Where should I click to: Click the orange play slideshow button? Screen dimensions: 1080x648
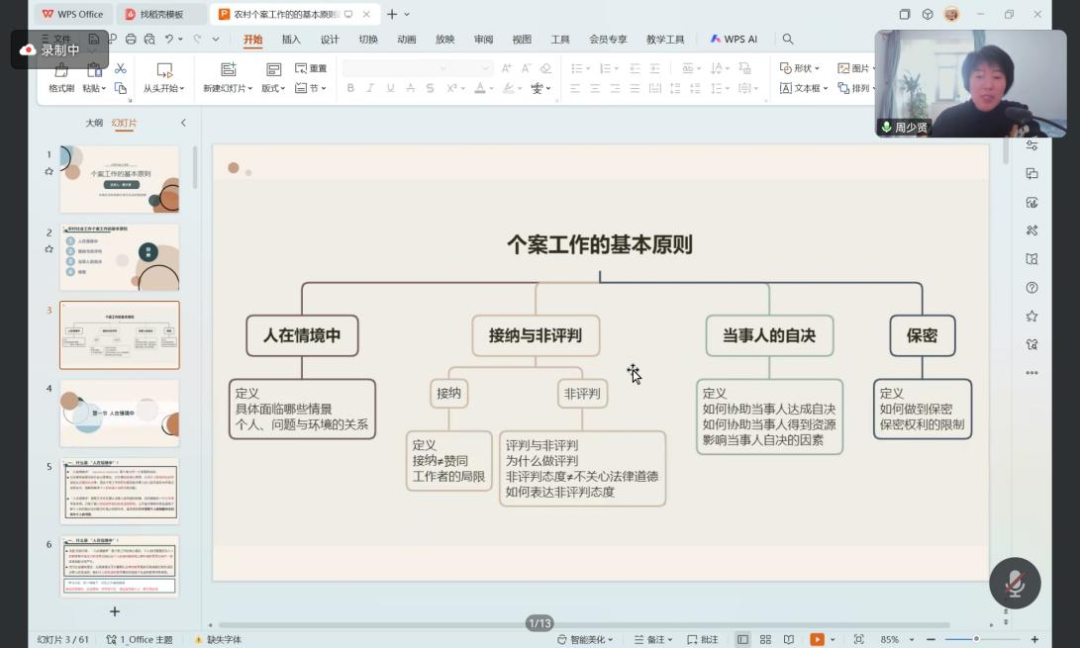816,639
